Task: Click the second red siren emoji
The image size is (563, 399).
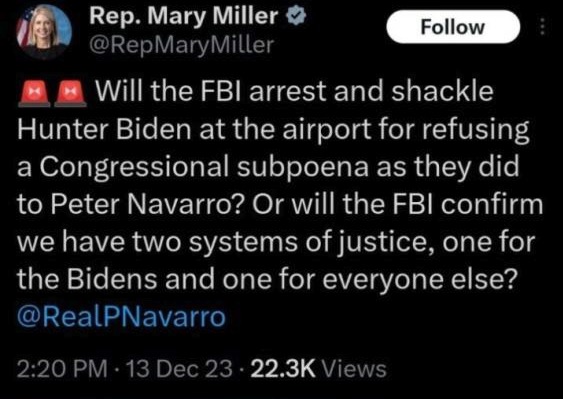Action: 70,93
